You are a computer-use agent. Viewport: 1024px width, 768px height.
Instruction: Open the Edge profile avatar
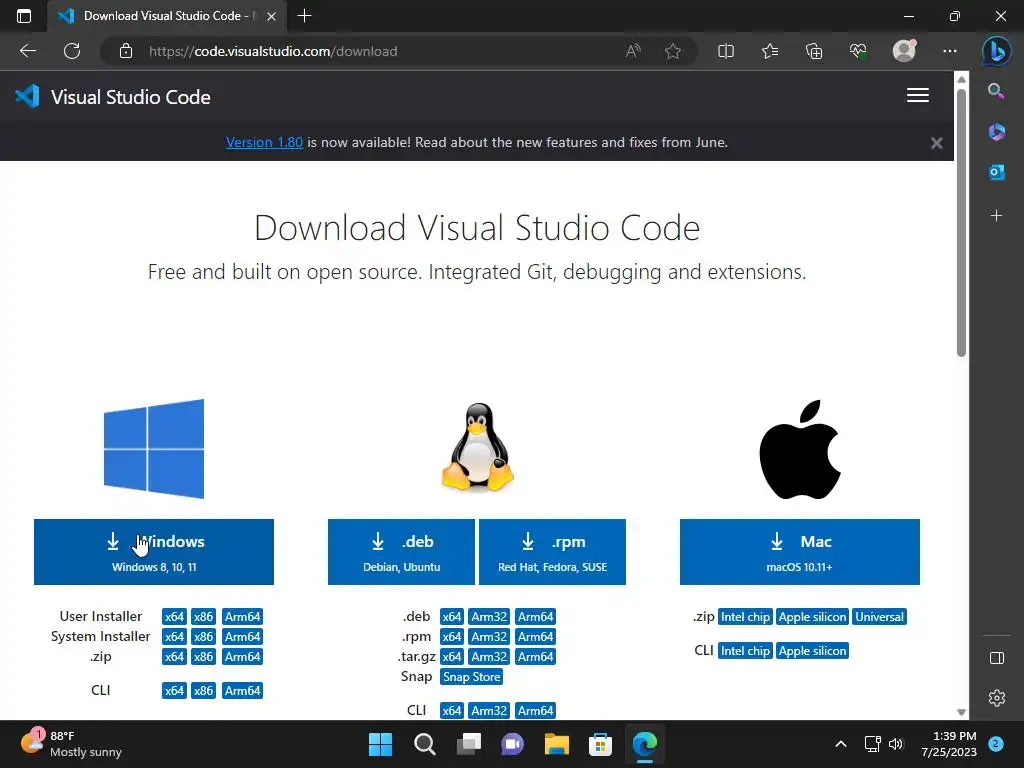click(x=904, y=51)
